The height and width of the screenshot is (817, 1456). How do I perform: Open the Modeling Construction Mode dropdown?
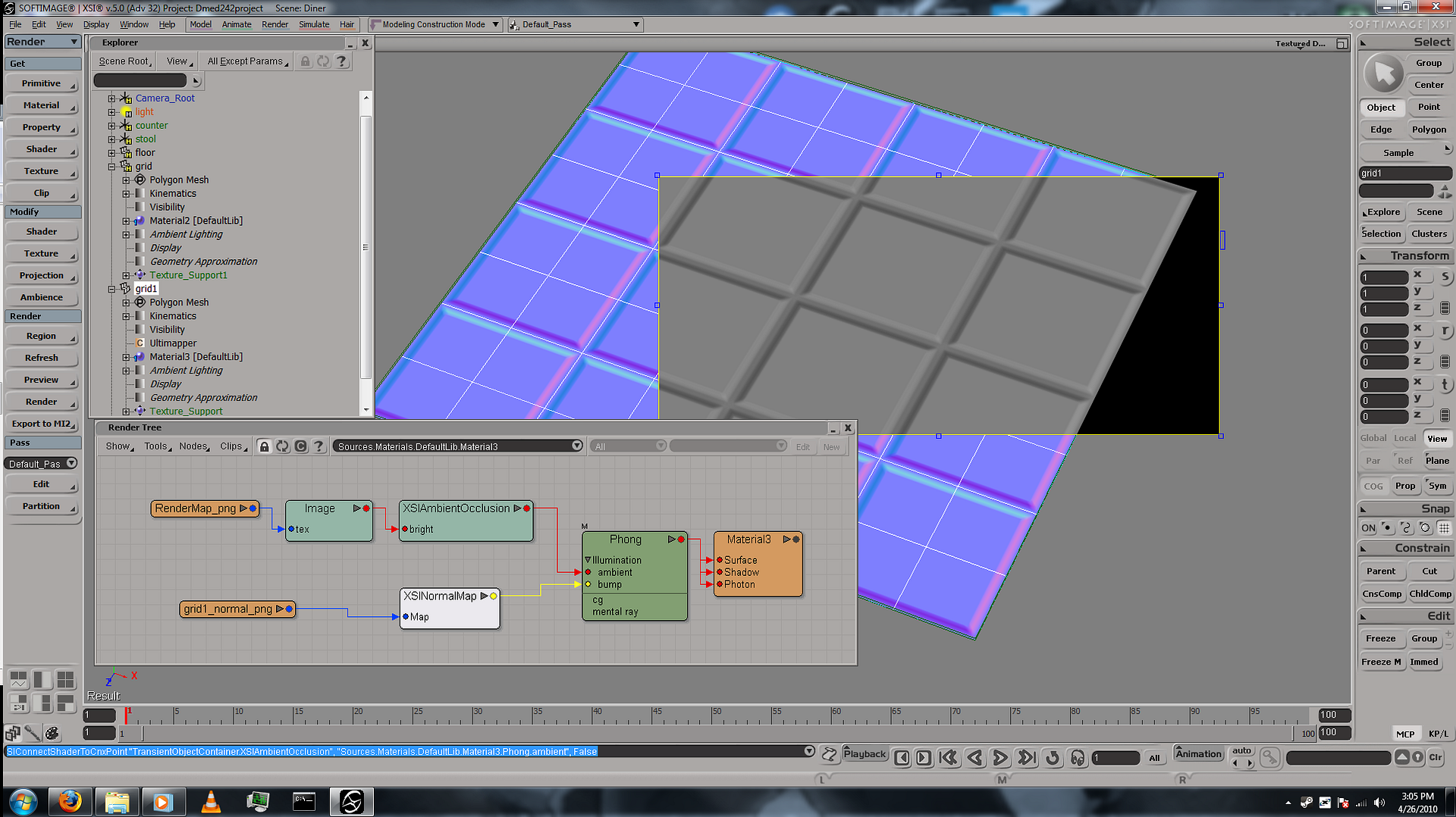point(435,24)
